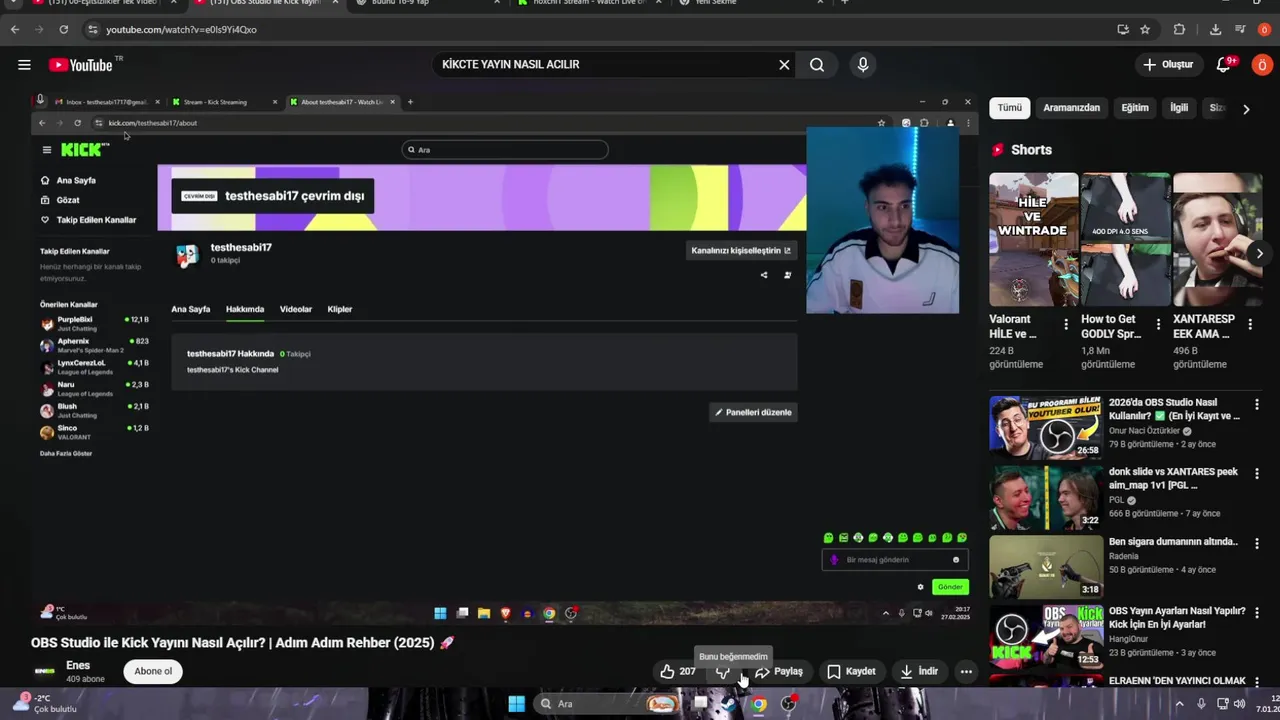Click the green Gönder button in Kick chat

pos(950,587)
